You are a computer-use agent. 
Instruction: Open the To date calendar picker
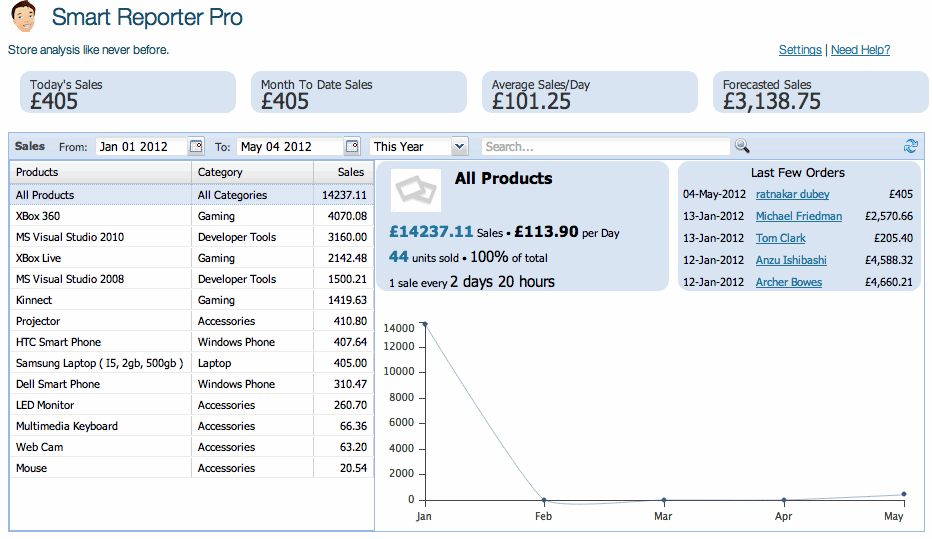pyautogui.click(x=352, y=147)
